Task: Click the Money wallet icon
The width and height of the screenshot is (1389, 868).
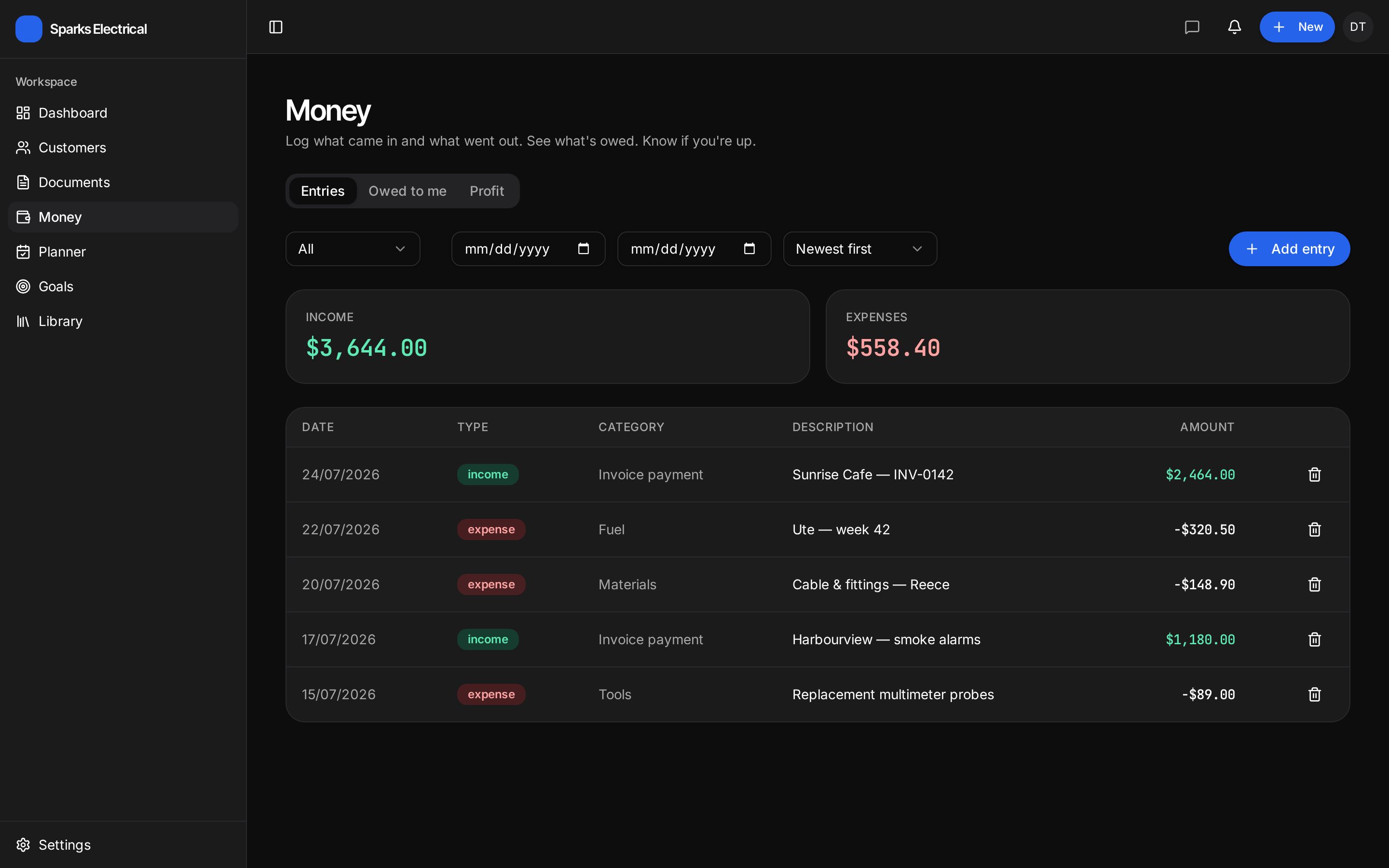Action: tap(23, 217)
